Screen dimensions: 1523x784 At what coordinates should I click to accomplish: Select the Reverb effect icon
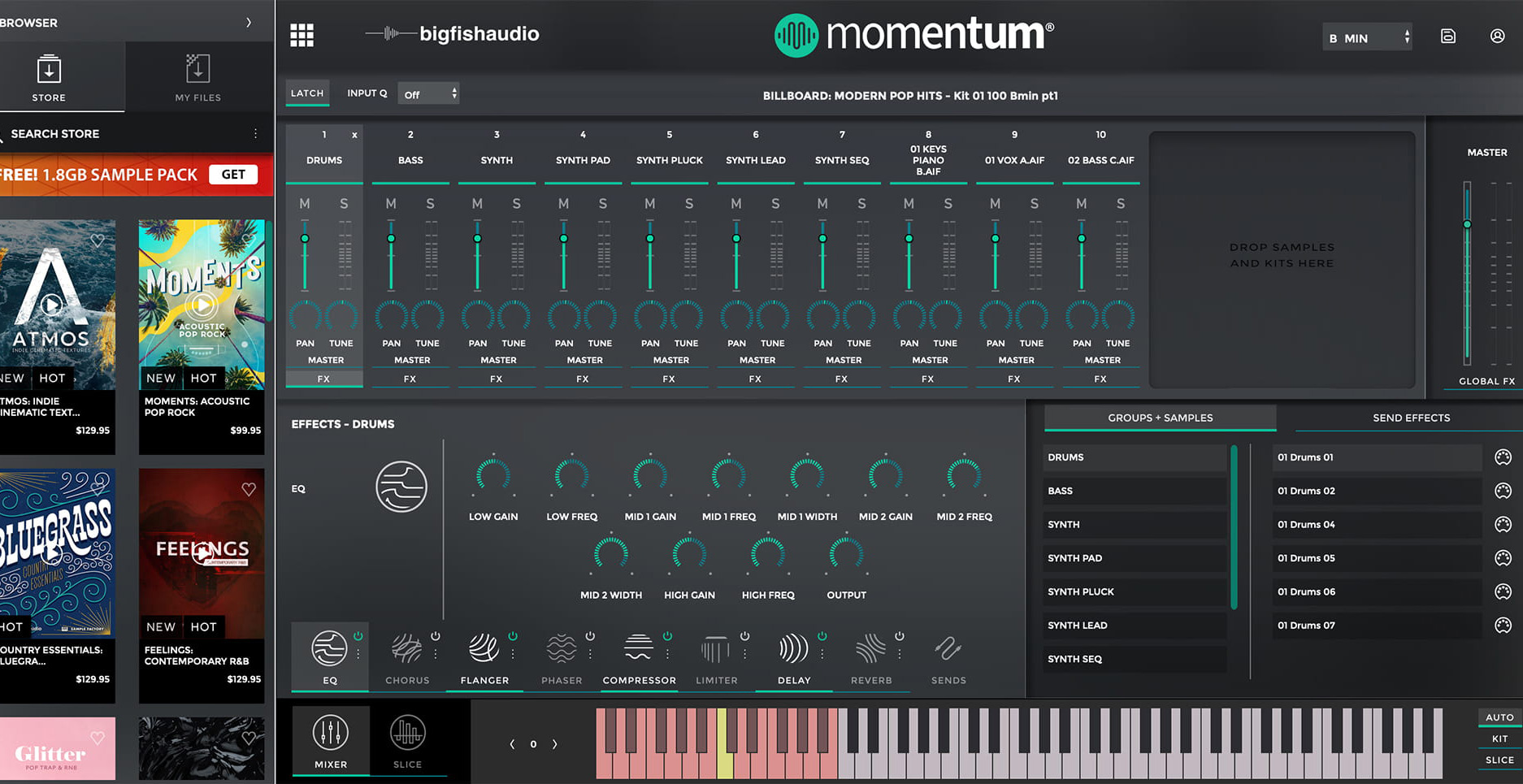(x=870, y=649)
